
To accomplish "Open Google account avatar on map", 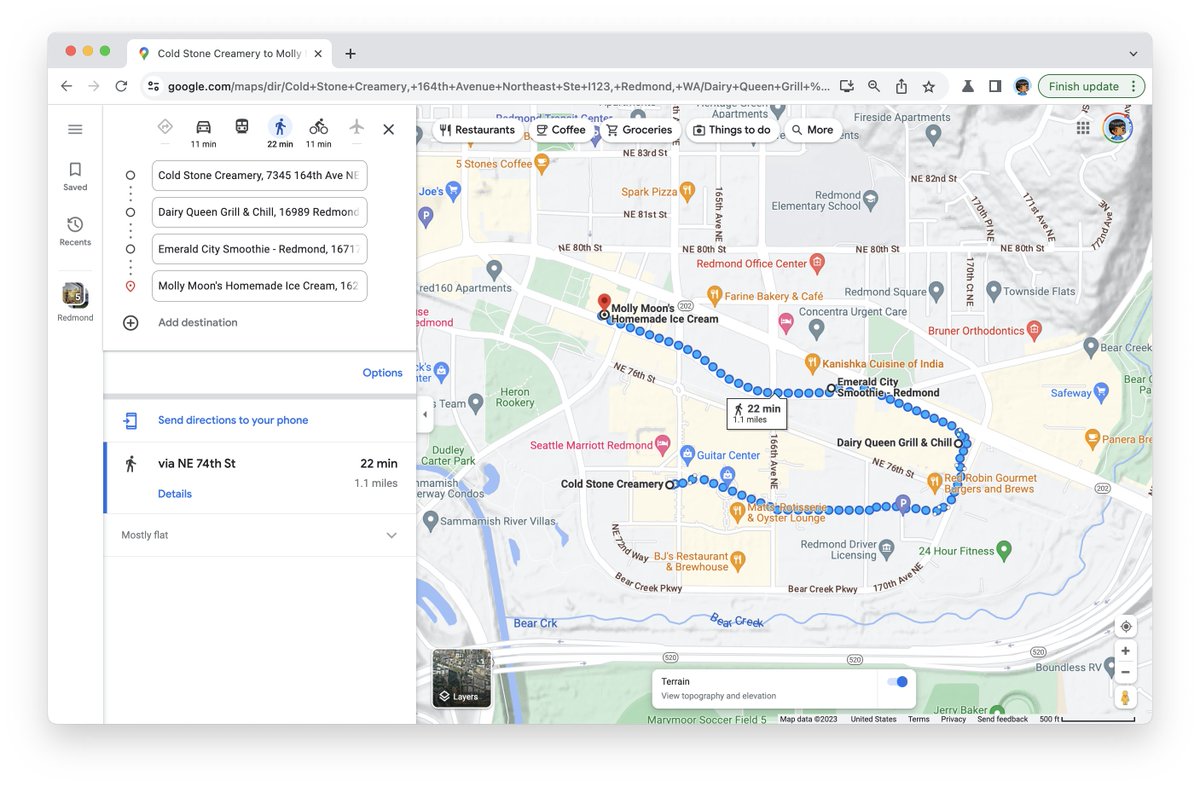I will pyautogui.click(x=1117, y=128).
